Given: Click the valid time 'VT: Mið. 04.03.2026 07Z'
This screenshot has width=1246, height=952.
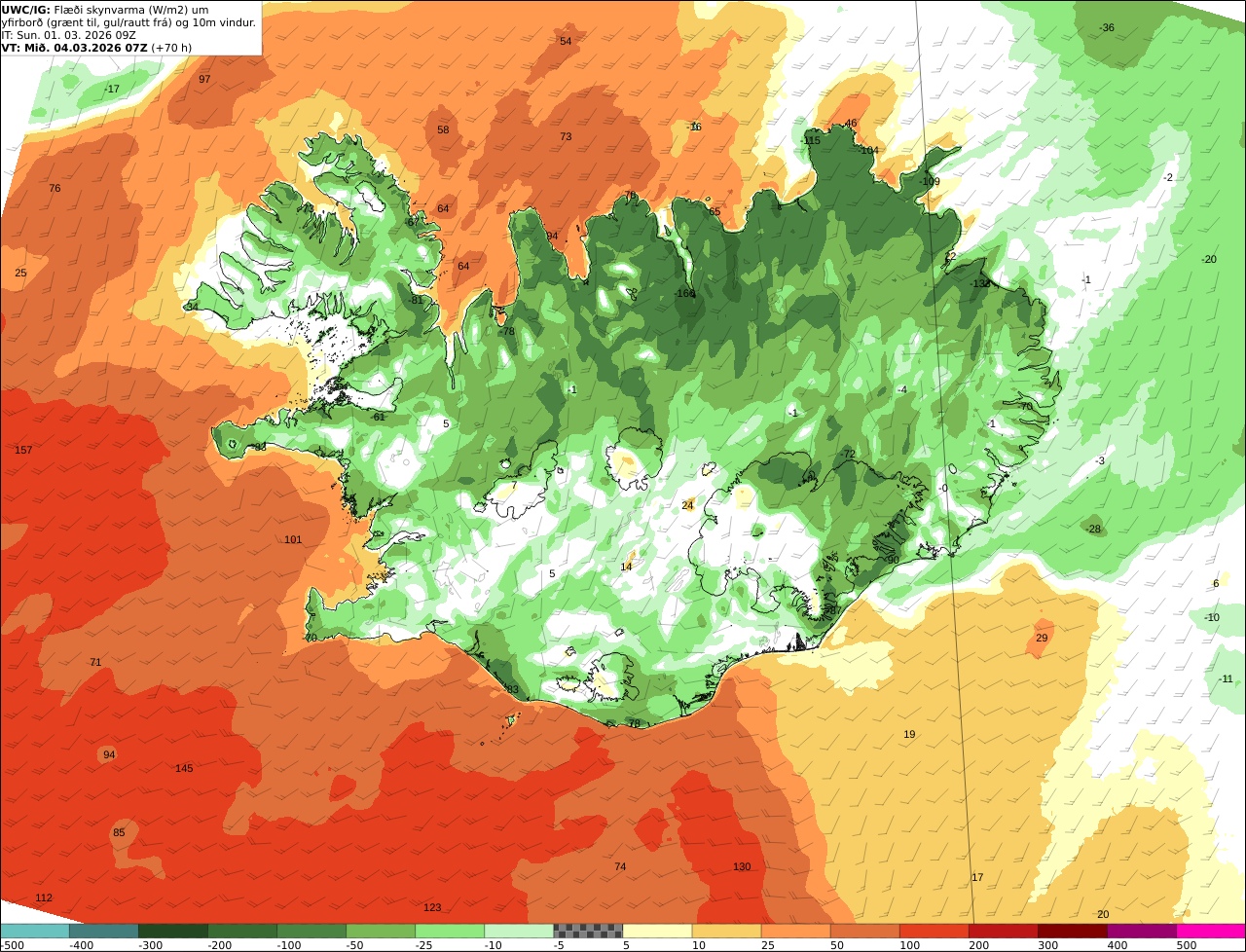Looking at the screenshot, I should 74,48.
